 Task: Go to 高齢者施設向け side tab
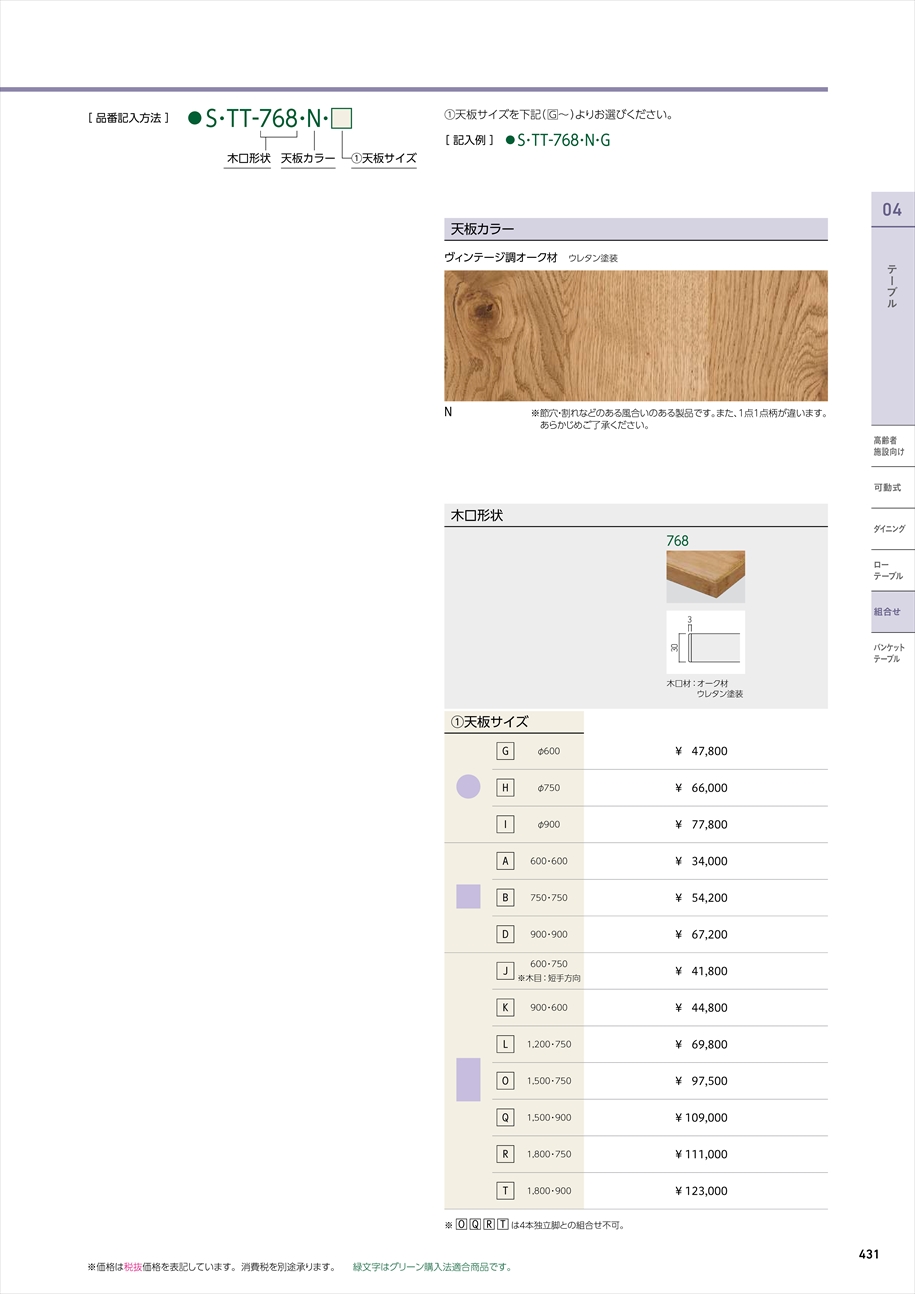[x=888, y=446]
